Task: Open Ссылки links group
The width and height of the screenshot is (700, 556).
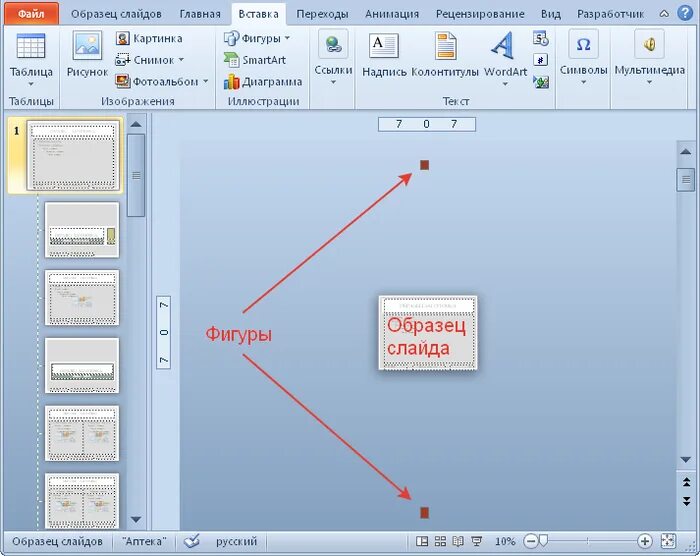Action: [333, 57]
